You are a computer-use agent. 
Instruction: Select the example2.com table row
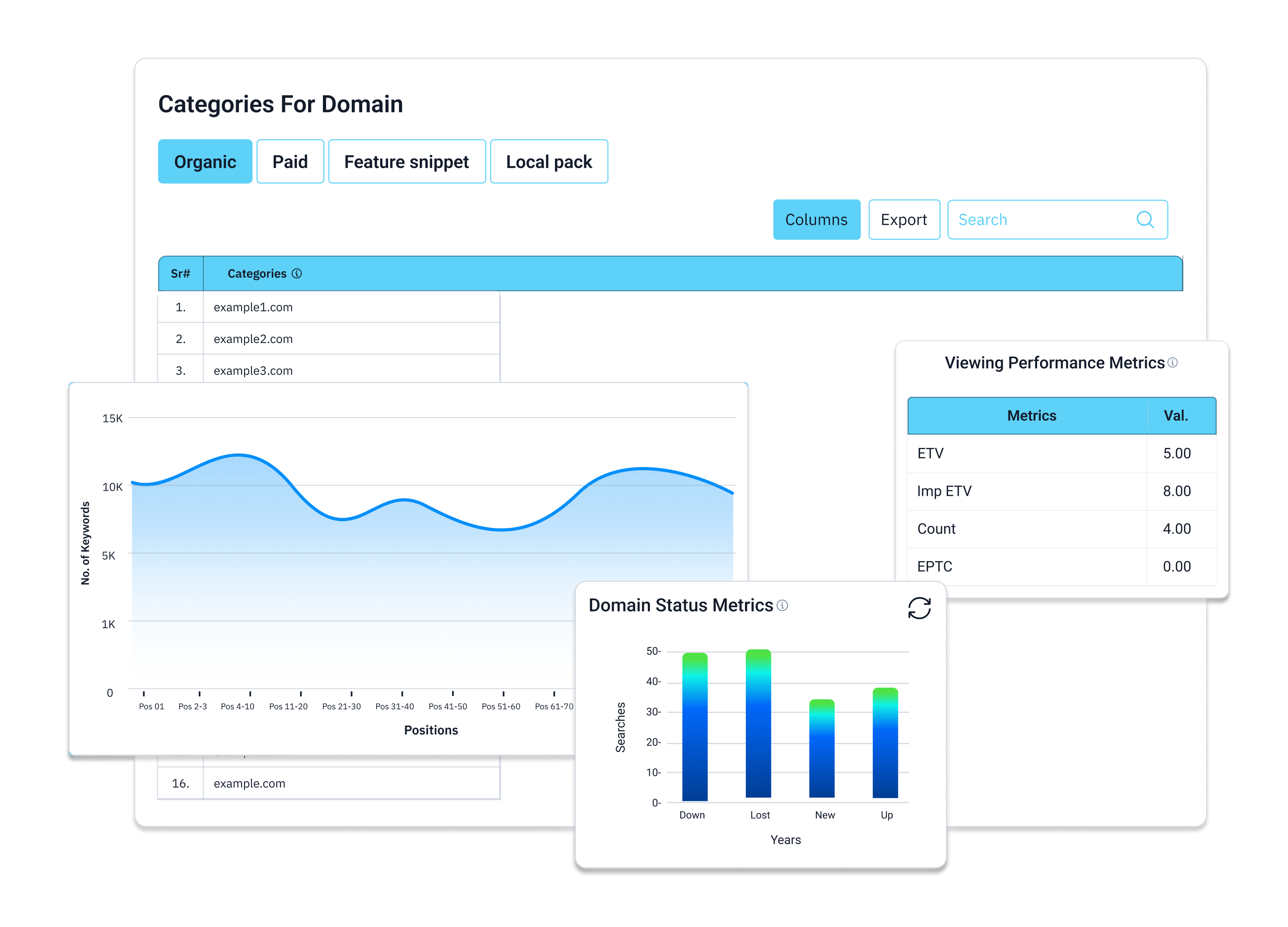253,339
